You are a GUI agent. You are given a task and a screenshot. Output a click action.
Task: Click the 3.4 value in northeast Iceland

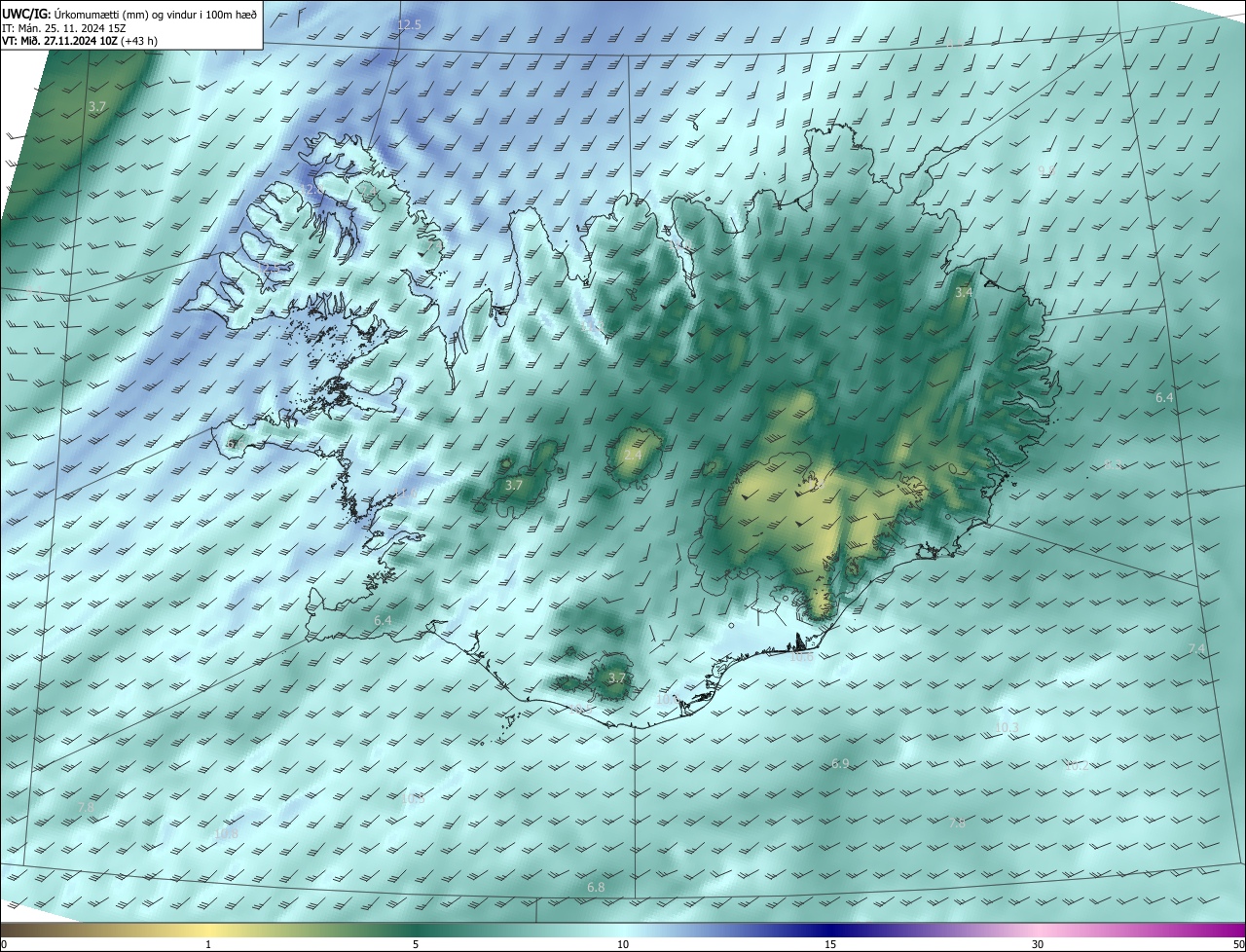963,292
